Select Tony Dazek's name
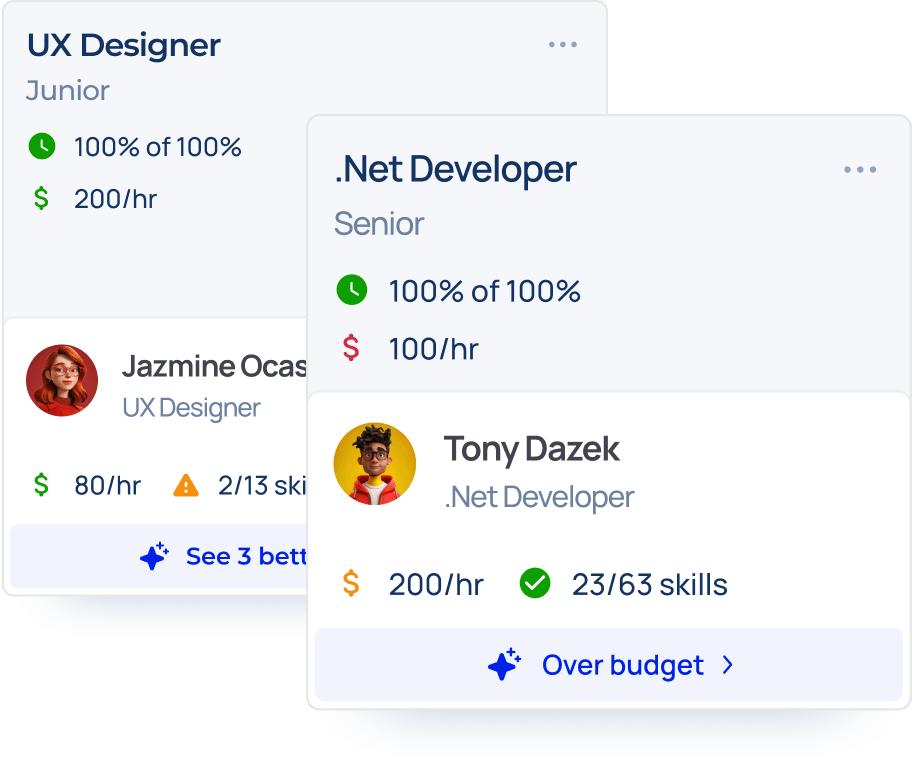 (531, 450)
